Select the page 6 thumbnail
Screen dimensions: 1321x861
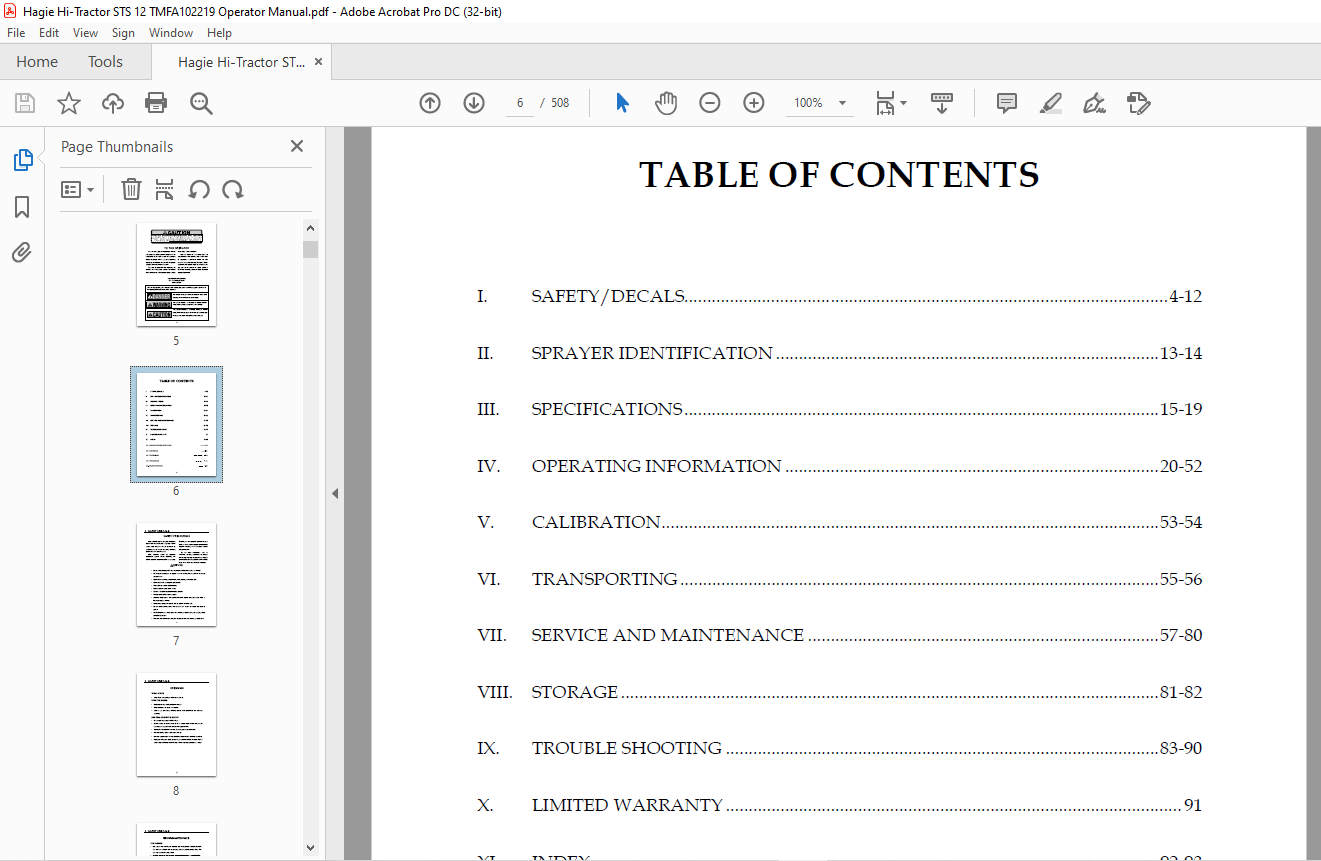[x=176, y=424]
